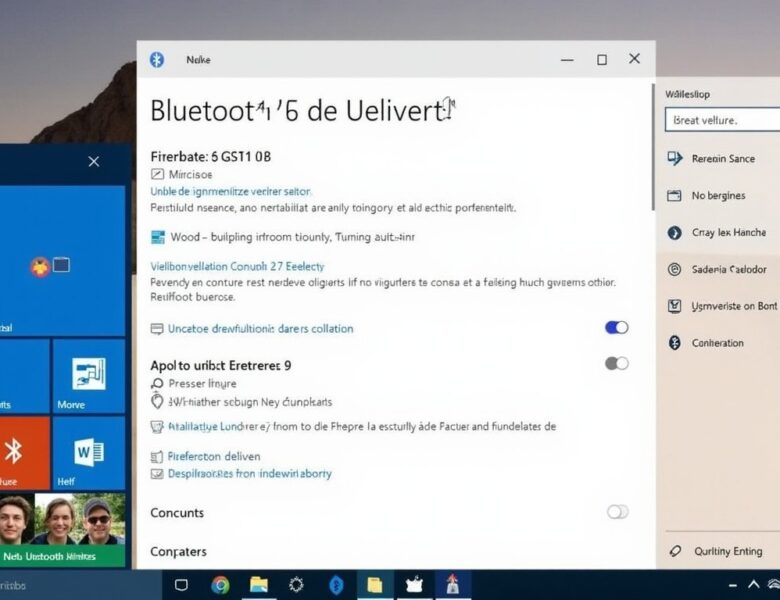
Task: Launch Chrome from the taskbar
Action: coord(220,585)
